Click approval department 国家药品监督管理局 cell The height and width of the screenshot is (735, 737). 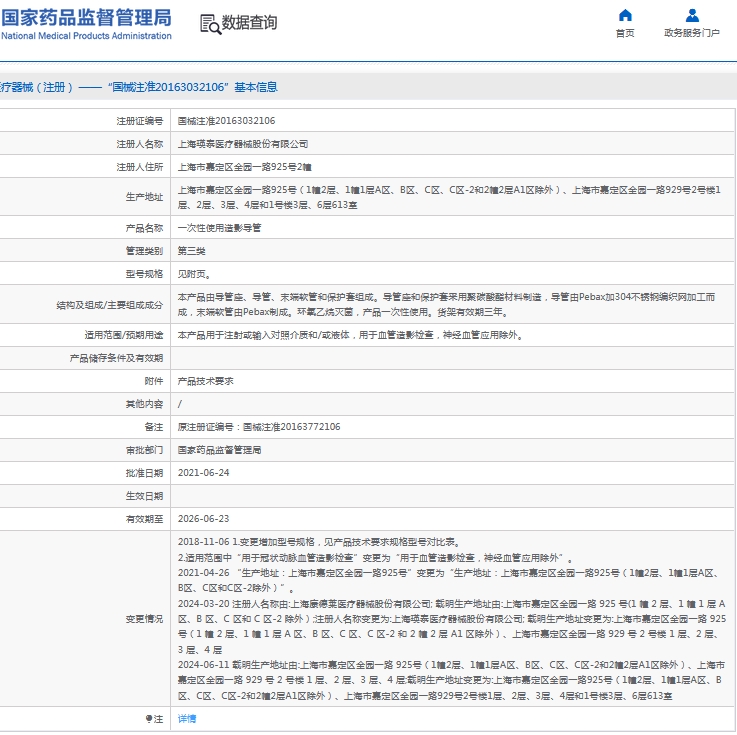tap(219, 450)
